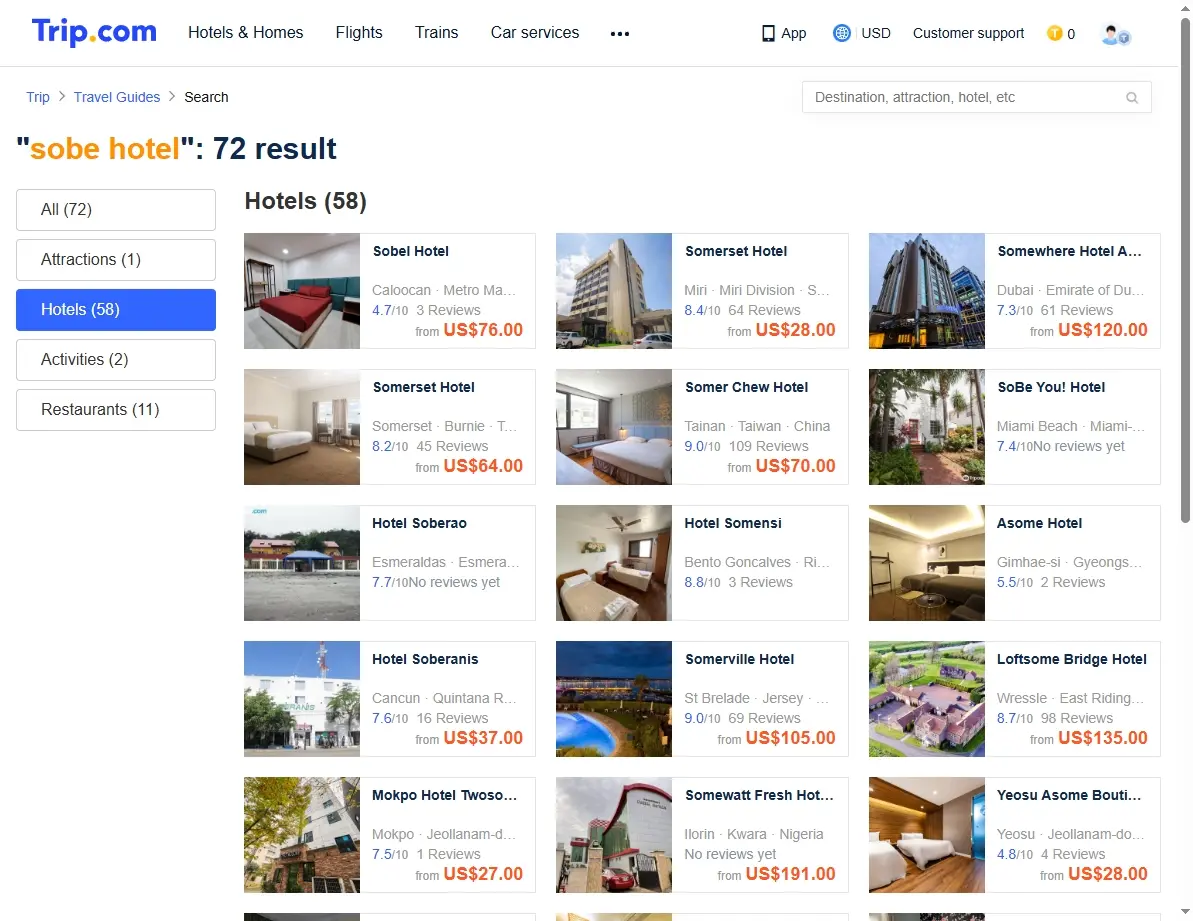Viewport: 1193px width, 921px height.
Task: Click the SoBe You! Hotel title
Action: pos(1051,388)
